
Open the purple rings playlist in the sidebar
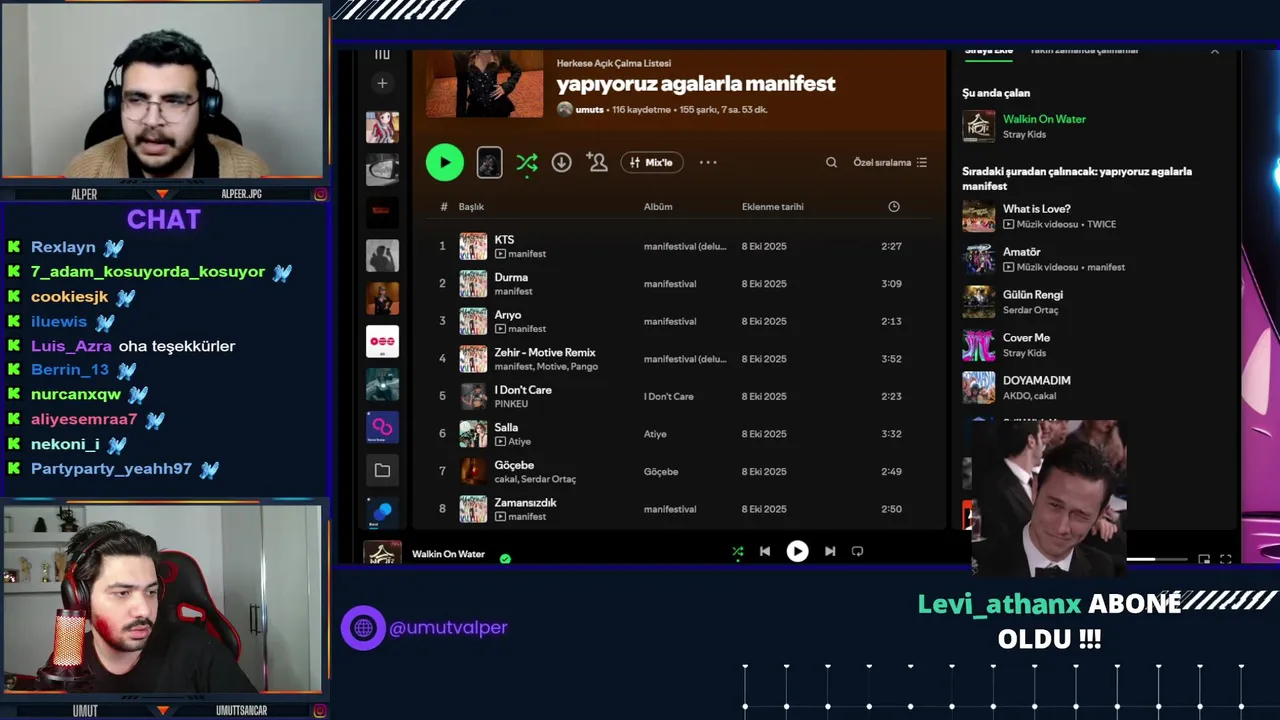click(x=382, y=427)
